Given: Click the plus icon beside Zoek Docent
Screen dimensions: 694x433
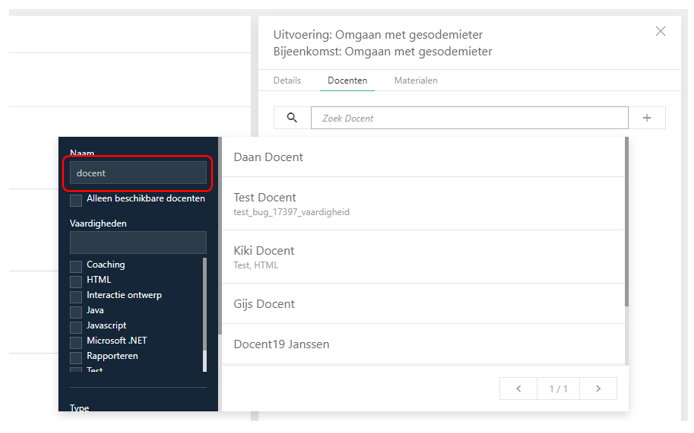Looking at the screenshot, I should coord(647,118).
